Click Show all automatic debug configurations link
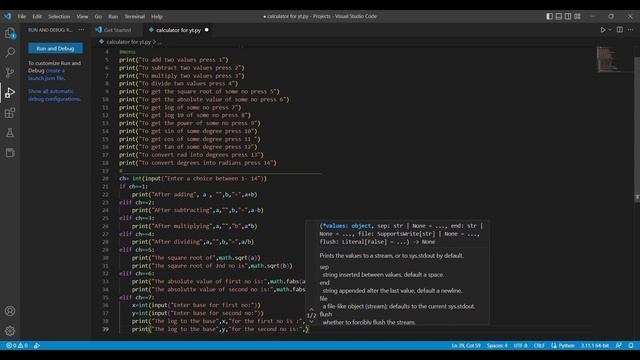This screenshot has height=360, width=640. click(54, 95)
